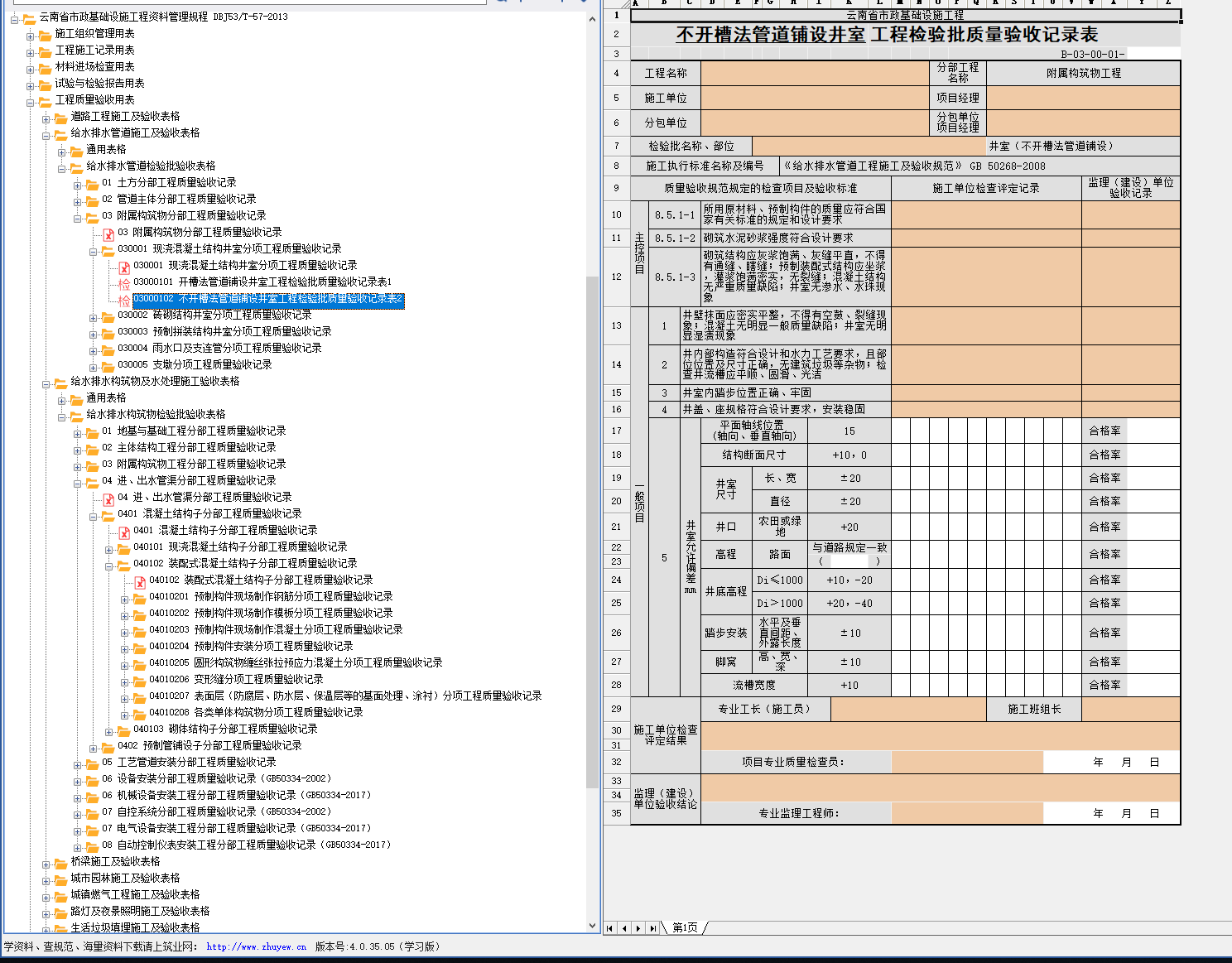Click the folder icon beside 桥梁施工及验收表格

60,863
